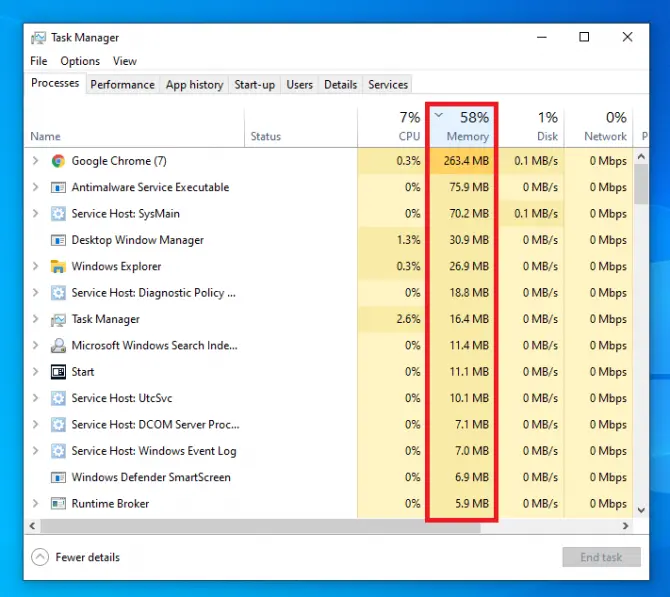Click horizontal scrollbar left arrow
The height and width of the screenshot is (597, 670).
click(32, 526)
